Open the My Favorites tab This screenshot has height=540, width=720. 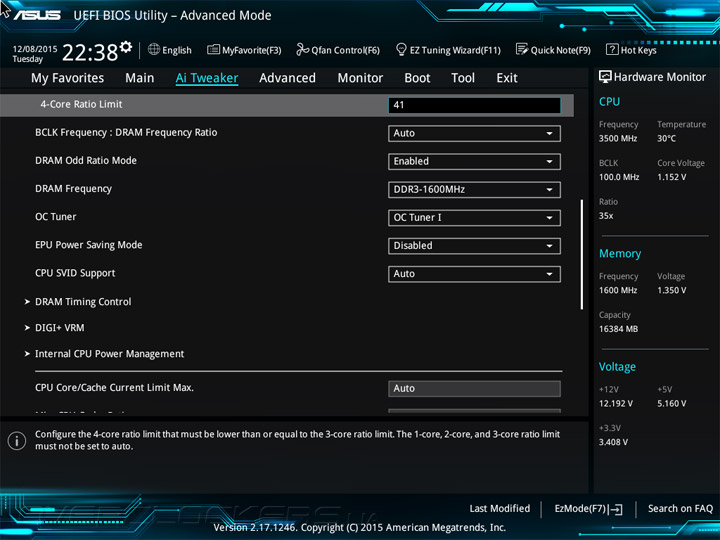click(68, 78)
